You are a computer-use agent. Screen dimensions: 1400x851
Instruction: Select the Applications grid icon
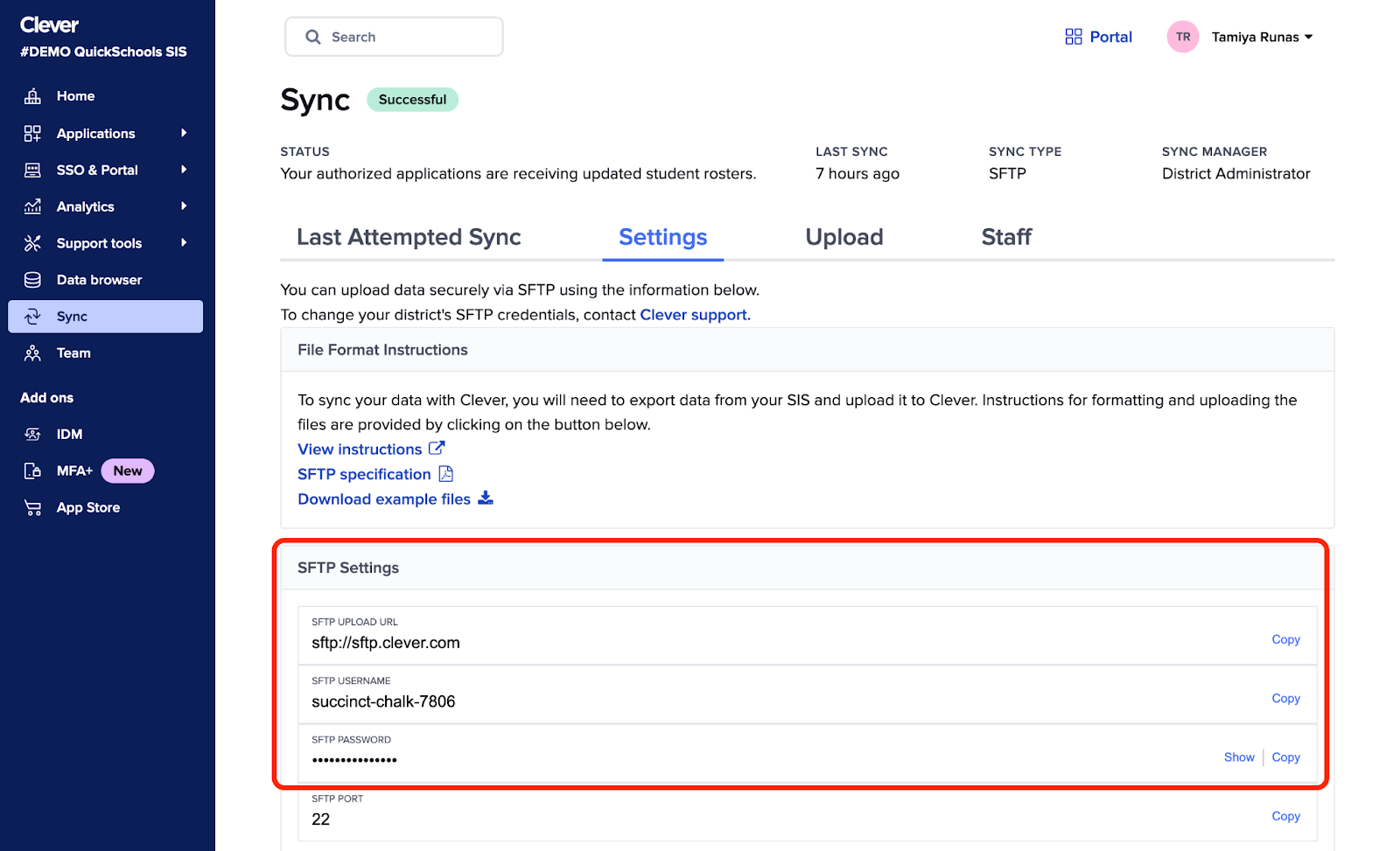tap(32, 133)
